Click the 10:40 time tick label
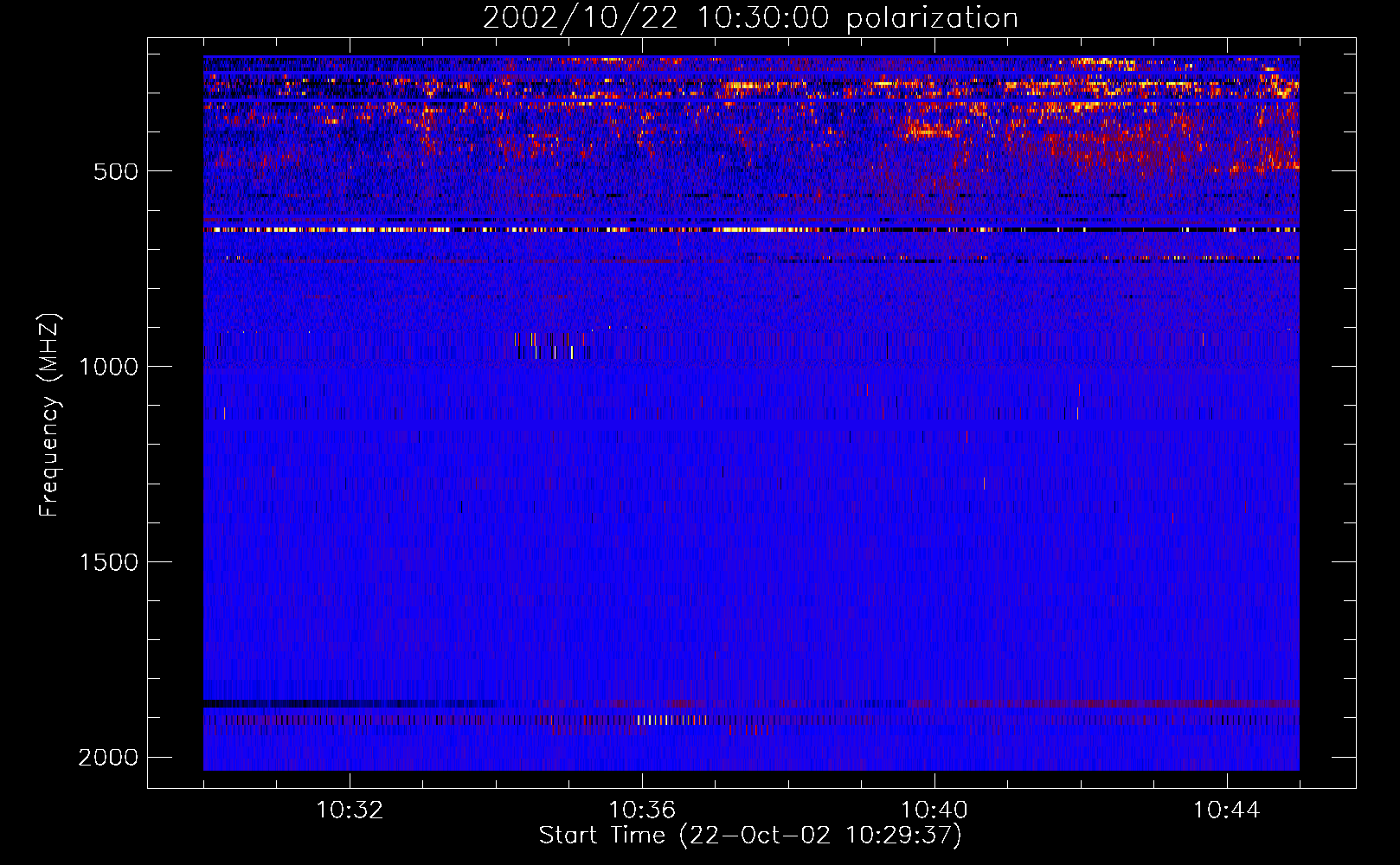The height and width of the screenshot is (865, 1400). point(934,811)
